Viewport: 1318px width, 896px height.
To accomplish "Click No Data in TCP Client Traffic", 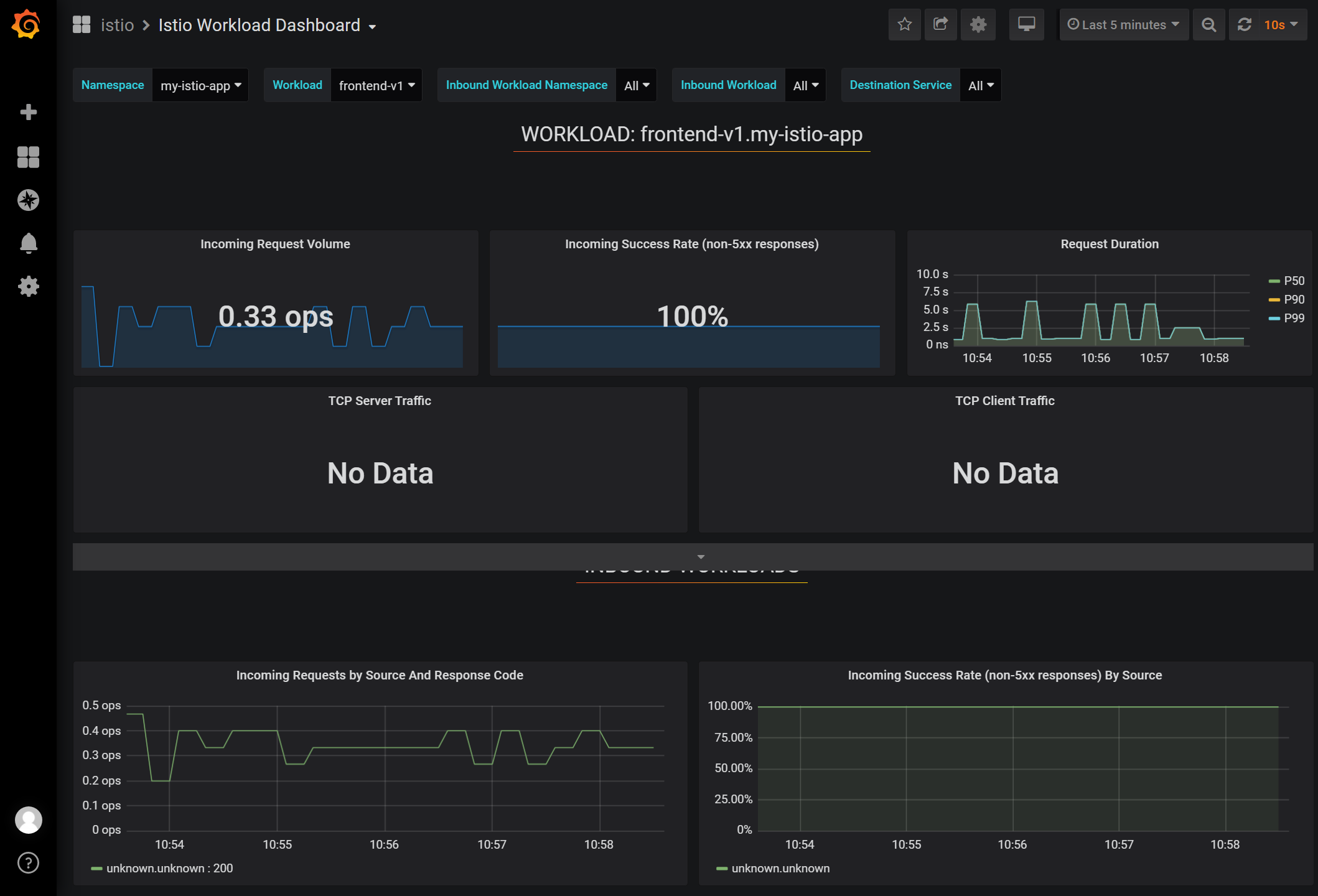I will [1006, 474].
